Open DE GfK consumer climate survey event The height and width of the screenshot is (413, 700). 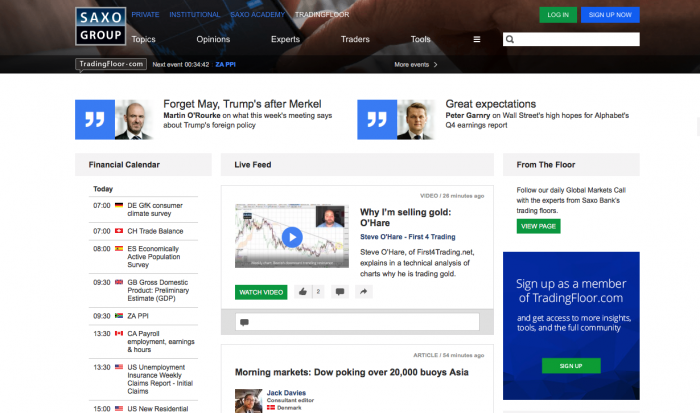pos(155,209)
